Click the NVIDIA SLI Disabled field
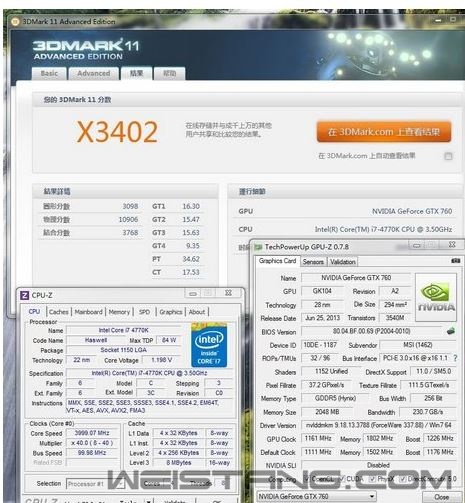Viewport: 465px width, 503px height. click(378, 465)
